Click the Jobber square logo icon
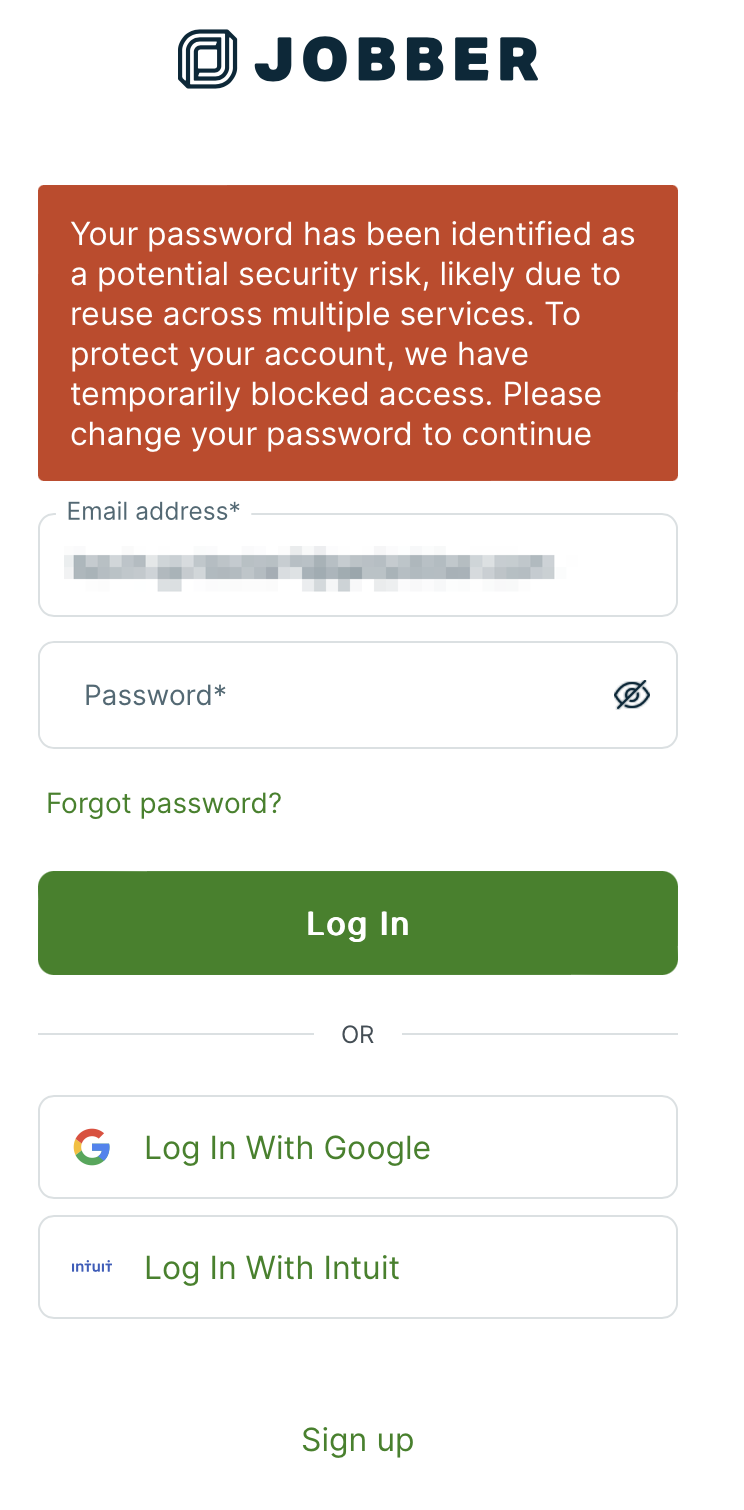 [208, 59]
